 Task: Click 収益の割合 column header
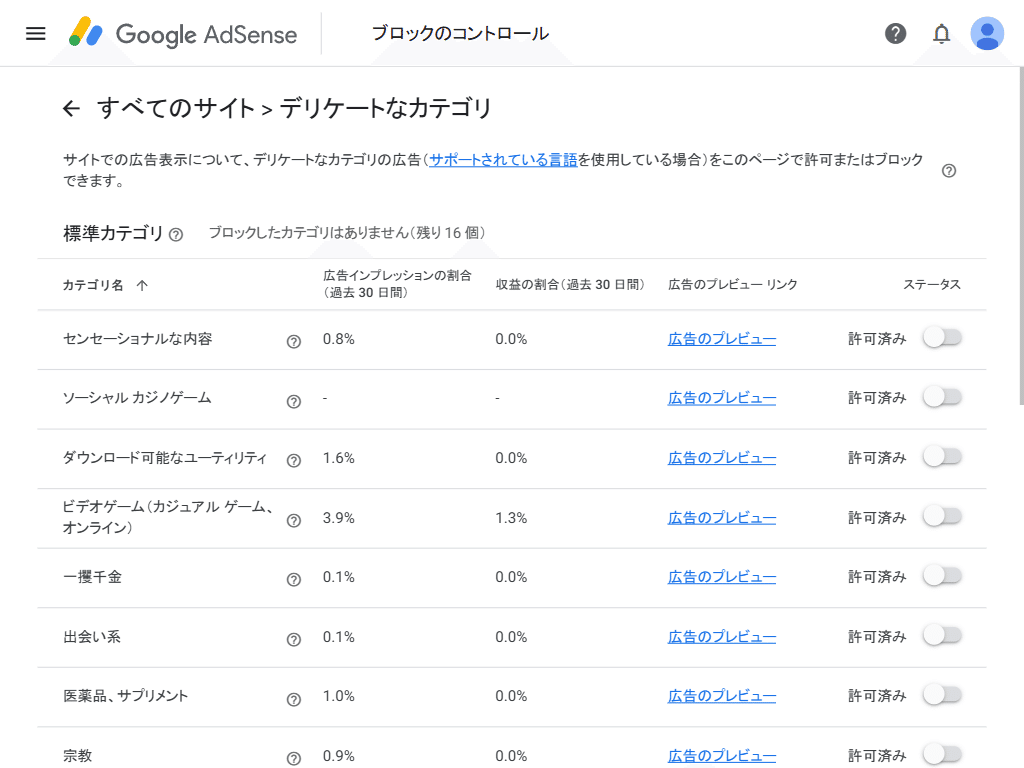pos(570,285)
